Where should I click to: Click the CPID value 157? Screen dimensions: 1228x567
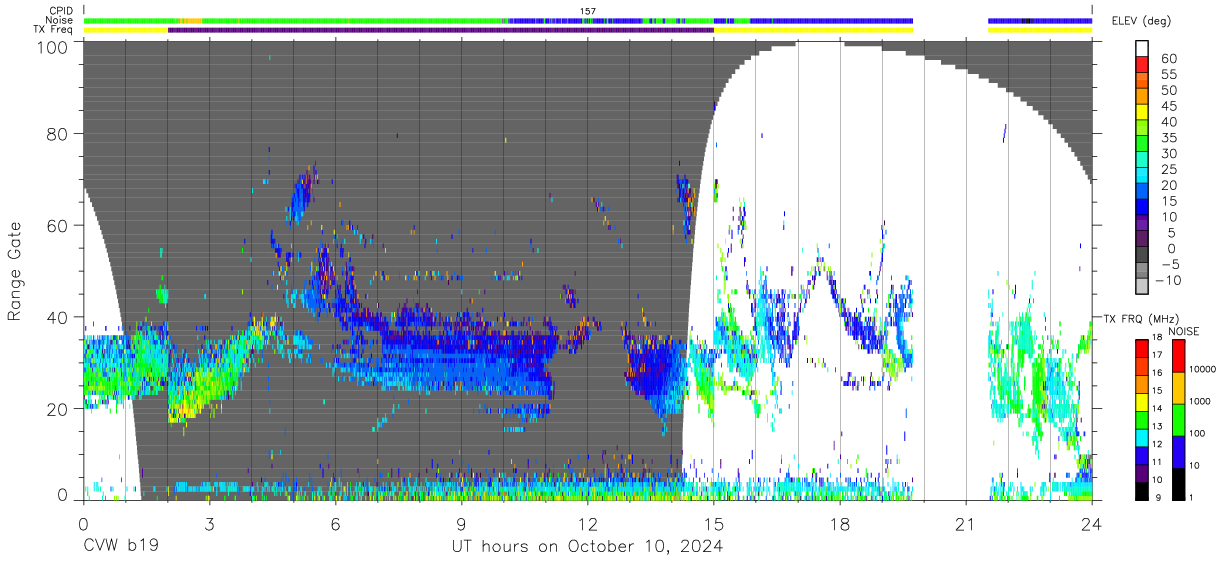(x=588, y=11)
